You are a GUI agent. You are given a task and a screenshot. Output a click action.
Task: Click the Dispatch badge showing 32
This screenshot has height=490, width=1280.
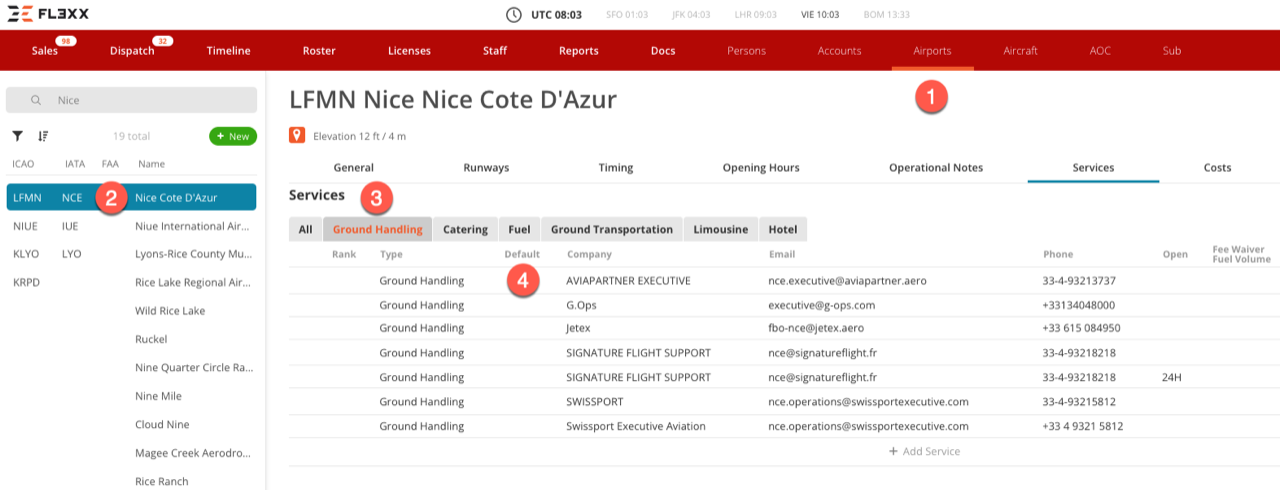(161, 41)
